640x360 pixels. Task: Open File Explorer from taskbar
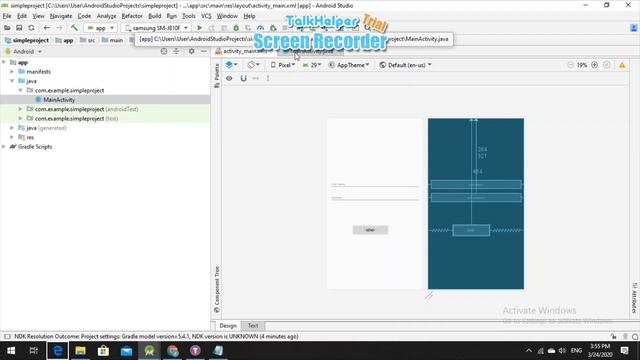pos(80,351)
